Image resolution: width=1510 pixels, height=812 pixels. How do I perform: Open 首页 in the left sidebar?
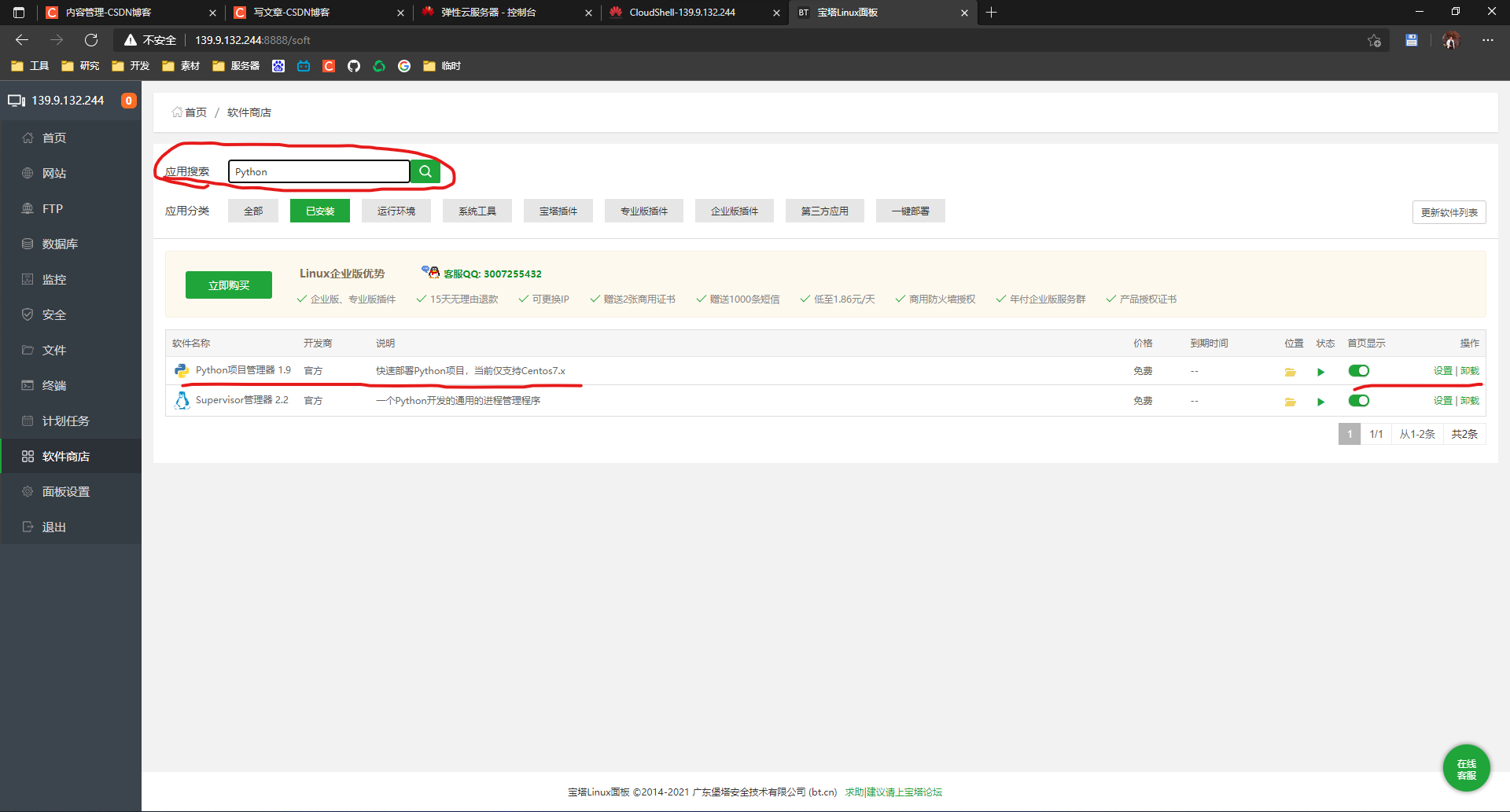[71, 138]
